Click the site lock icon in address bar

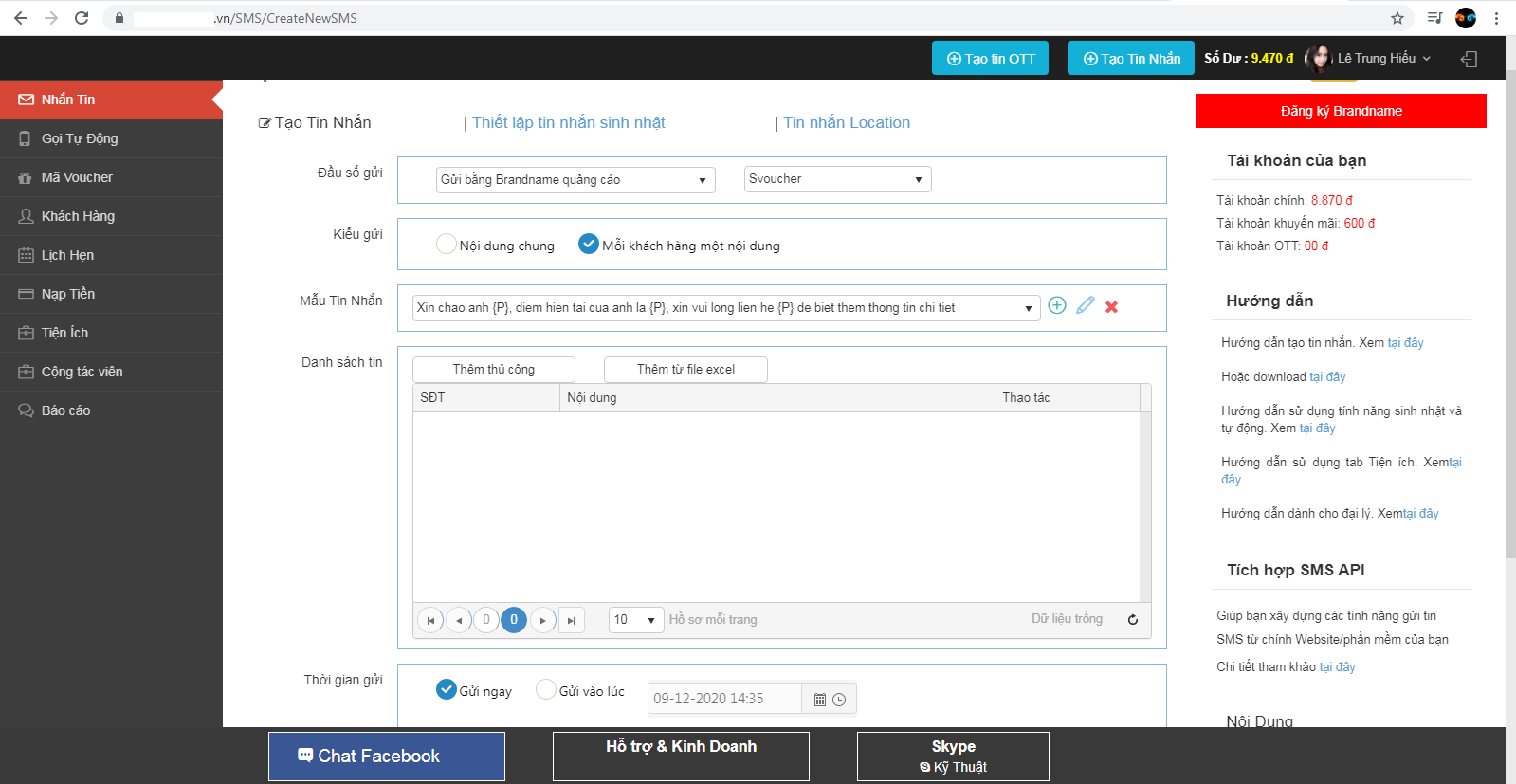tap(119, 18)
